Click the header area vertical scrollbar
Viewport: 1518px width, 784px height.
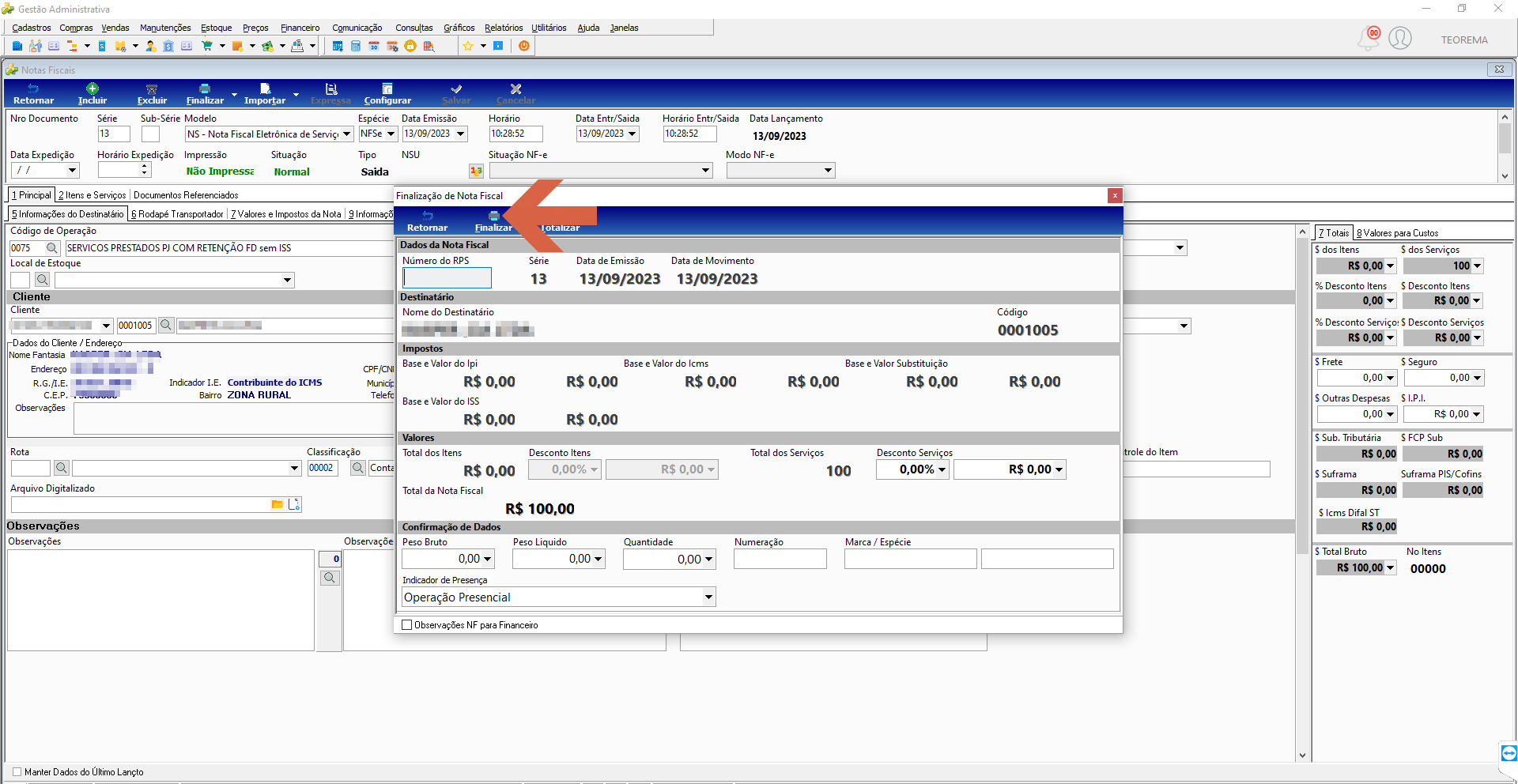tap(1505, 146)
